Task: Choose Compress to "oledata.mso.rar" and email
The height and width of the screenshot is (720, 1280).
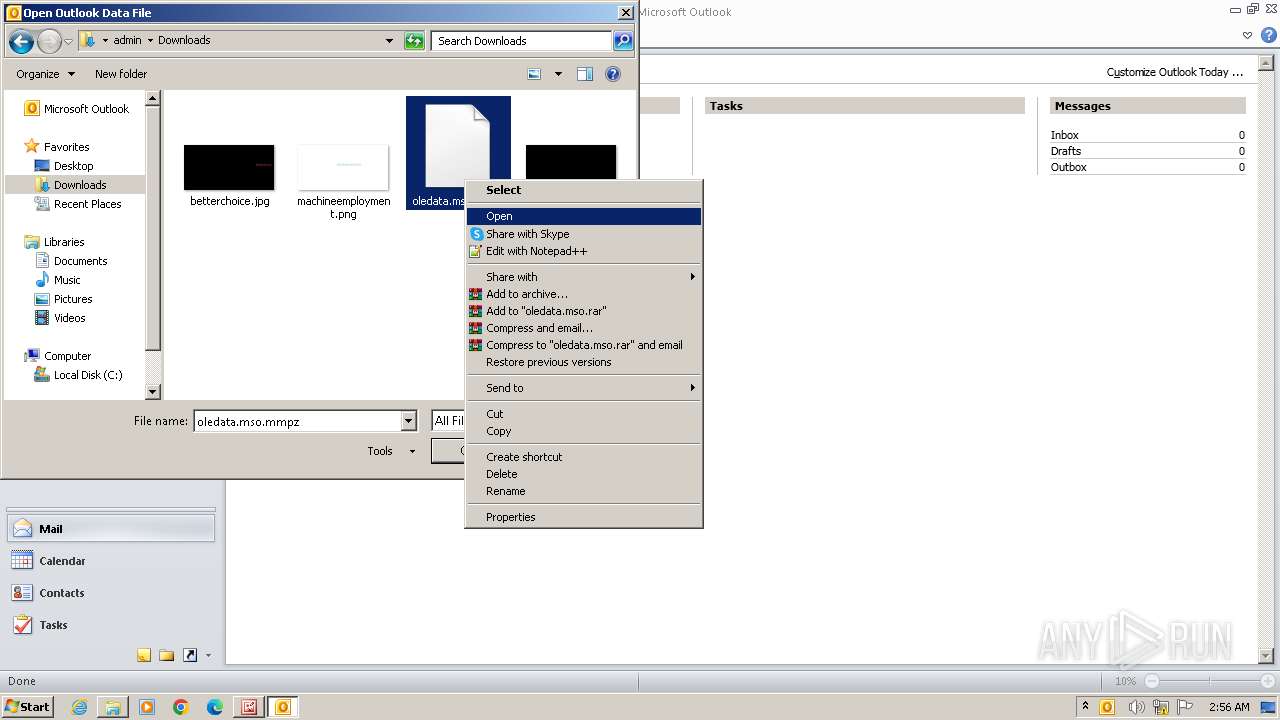Action: [584, 345]
